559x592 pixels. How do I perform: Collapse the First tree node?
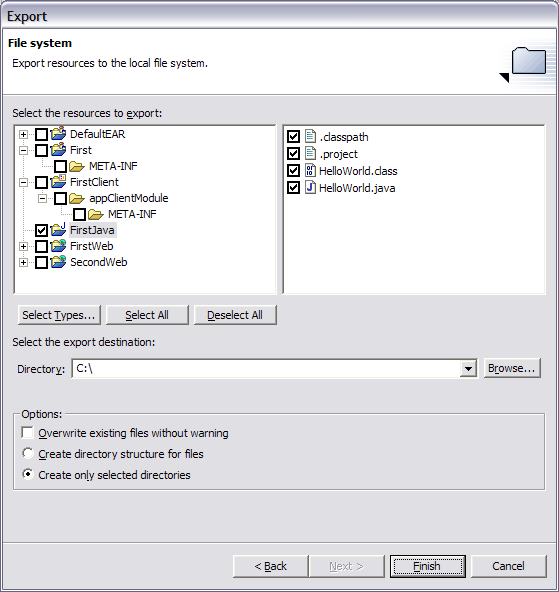[23, 150]
